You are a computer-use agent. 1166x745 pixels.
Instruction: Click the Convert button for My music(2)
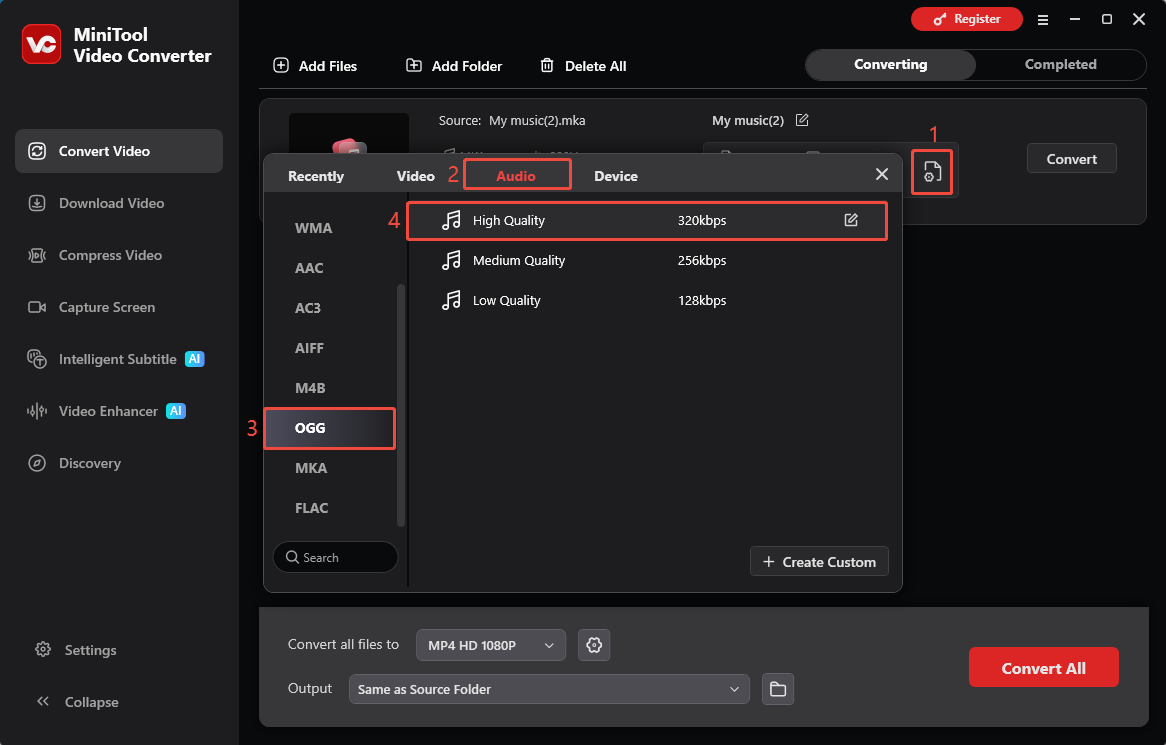(x=1072, y=158)
